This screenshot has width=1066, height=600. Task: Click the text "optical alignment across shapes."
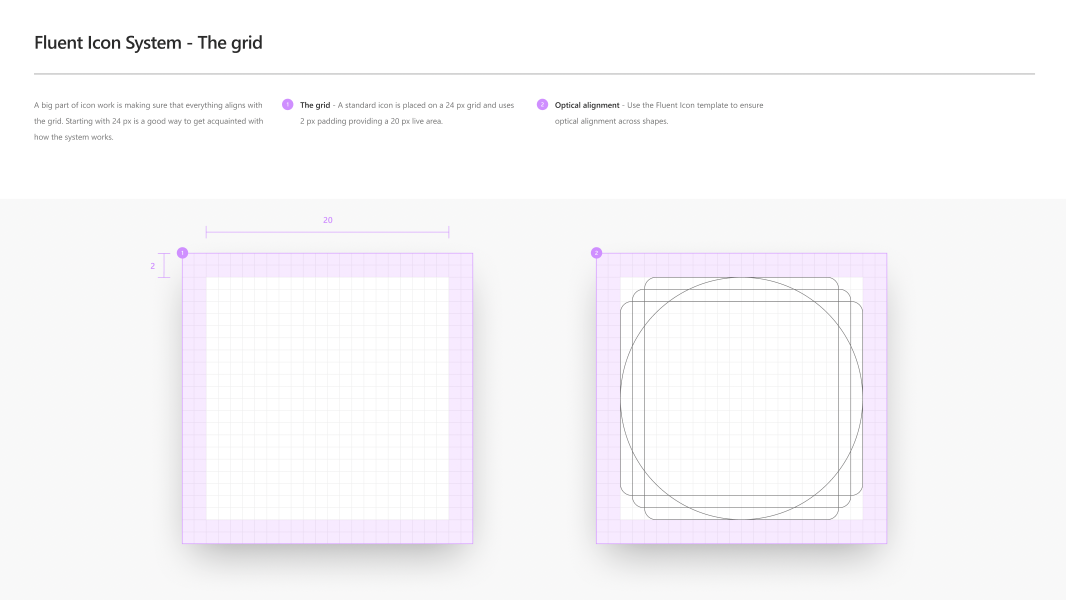[611, 121]
